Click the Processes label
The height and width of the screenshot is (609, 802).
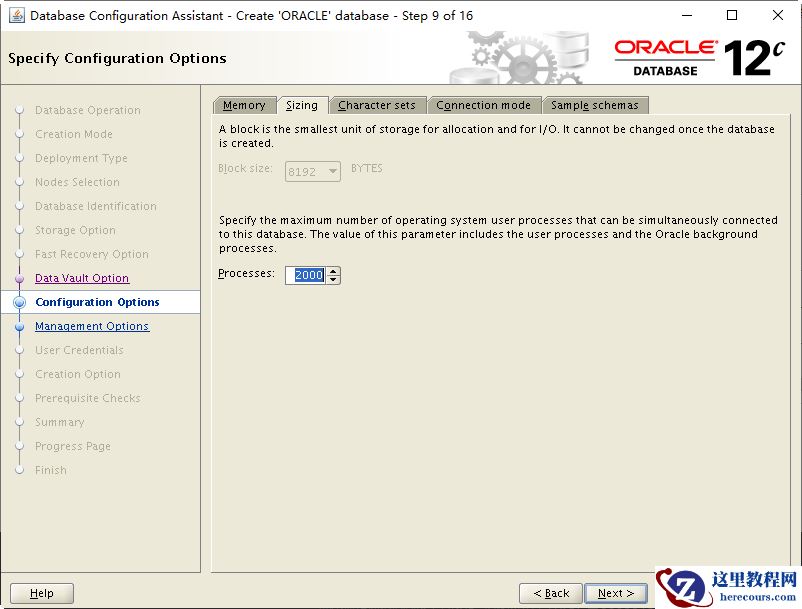click(246, 274)
